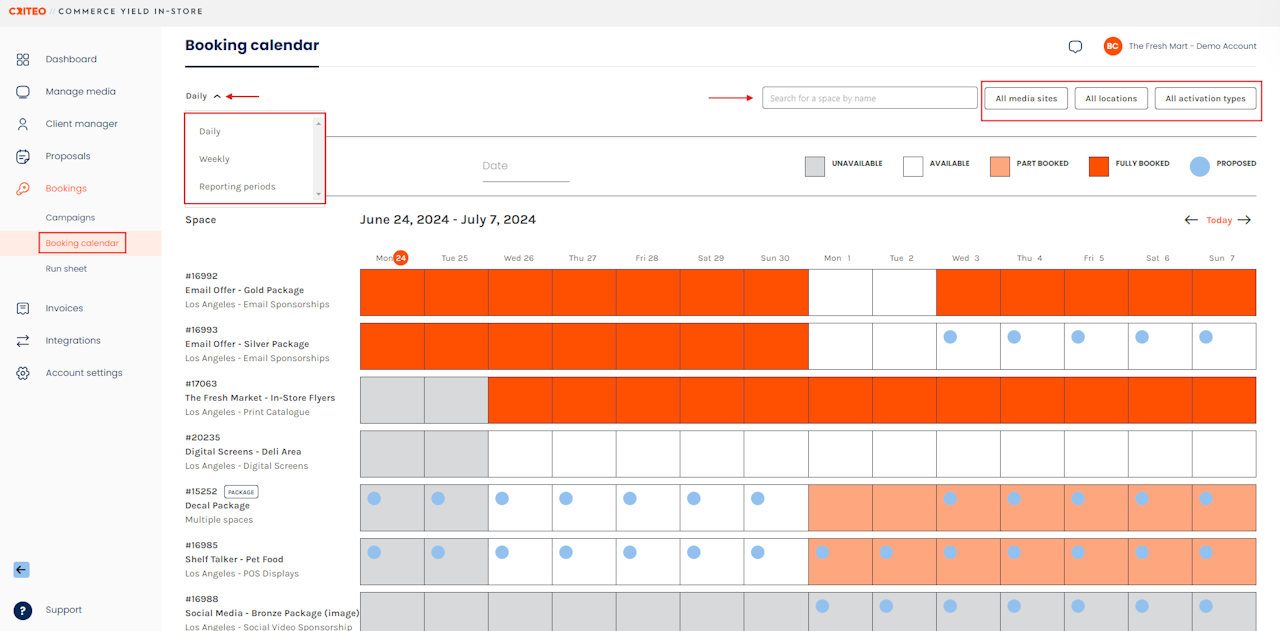
Task: Click the Dashboard menu label
Action: click(71, 60)
